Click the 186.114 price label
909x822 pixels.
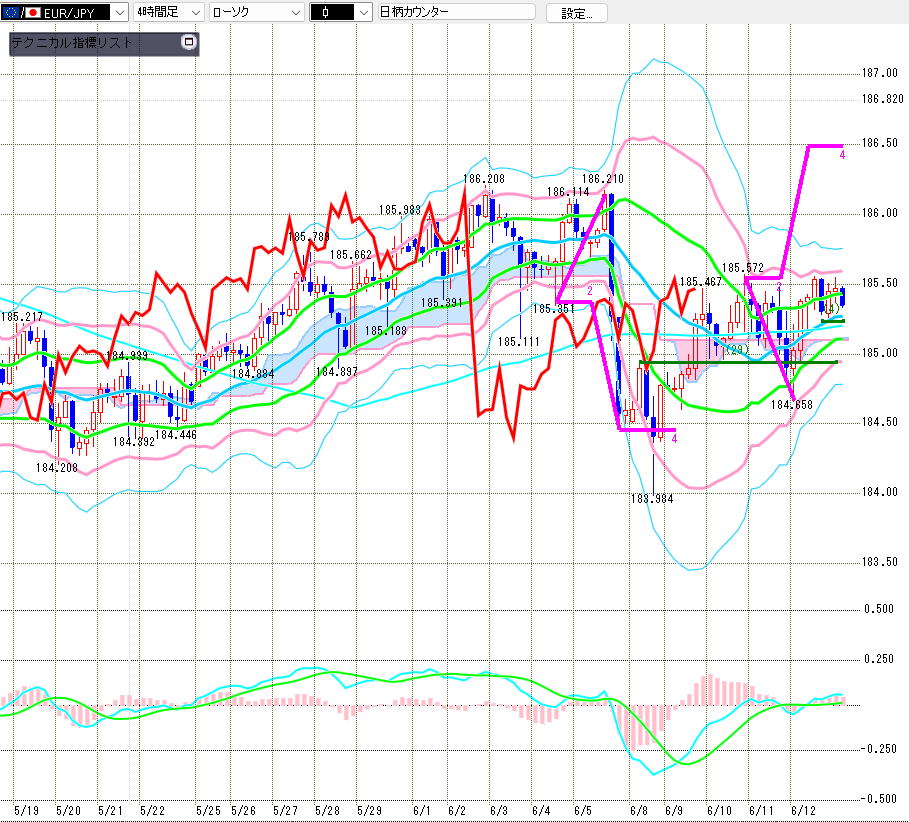point(568,192)
